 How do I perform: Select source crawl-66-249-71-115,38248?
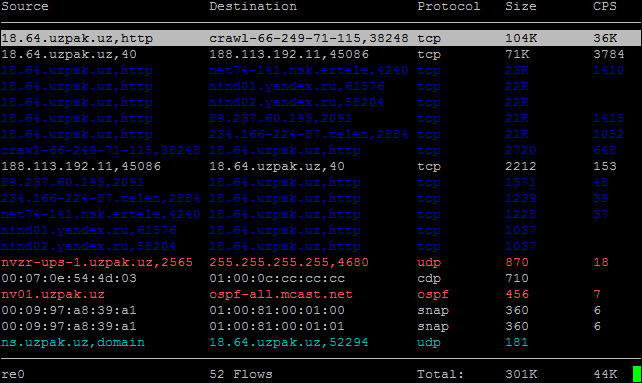click(101, 150)
